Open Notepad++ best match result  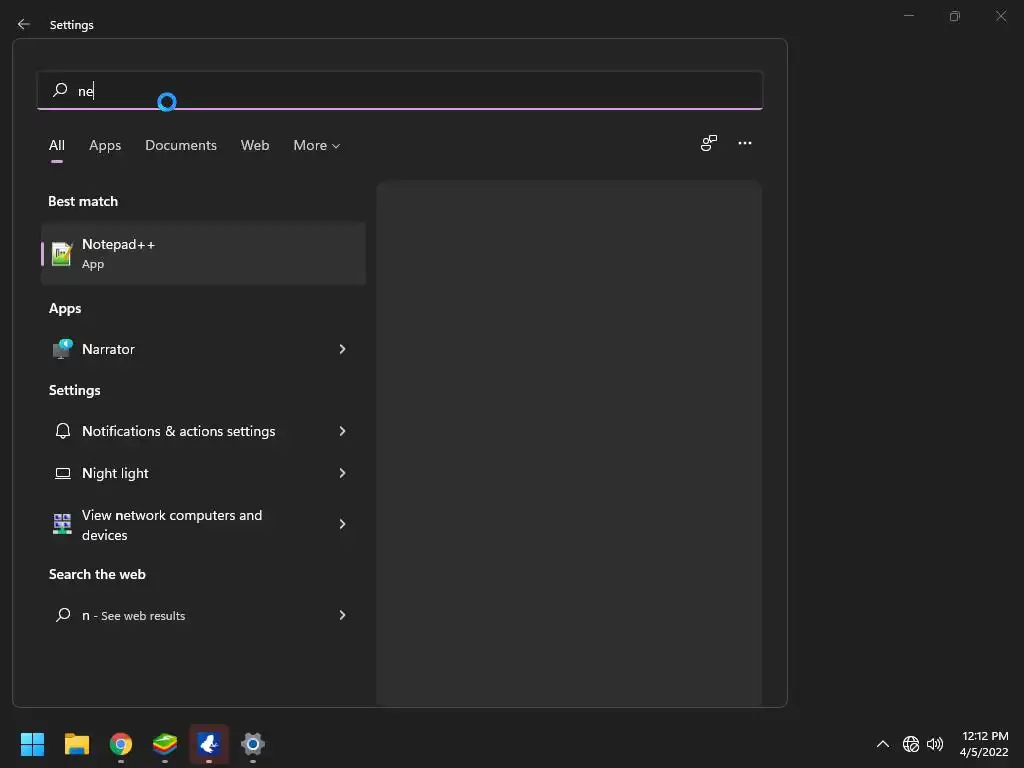coord(203,253)
